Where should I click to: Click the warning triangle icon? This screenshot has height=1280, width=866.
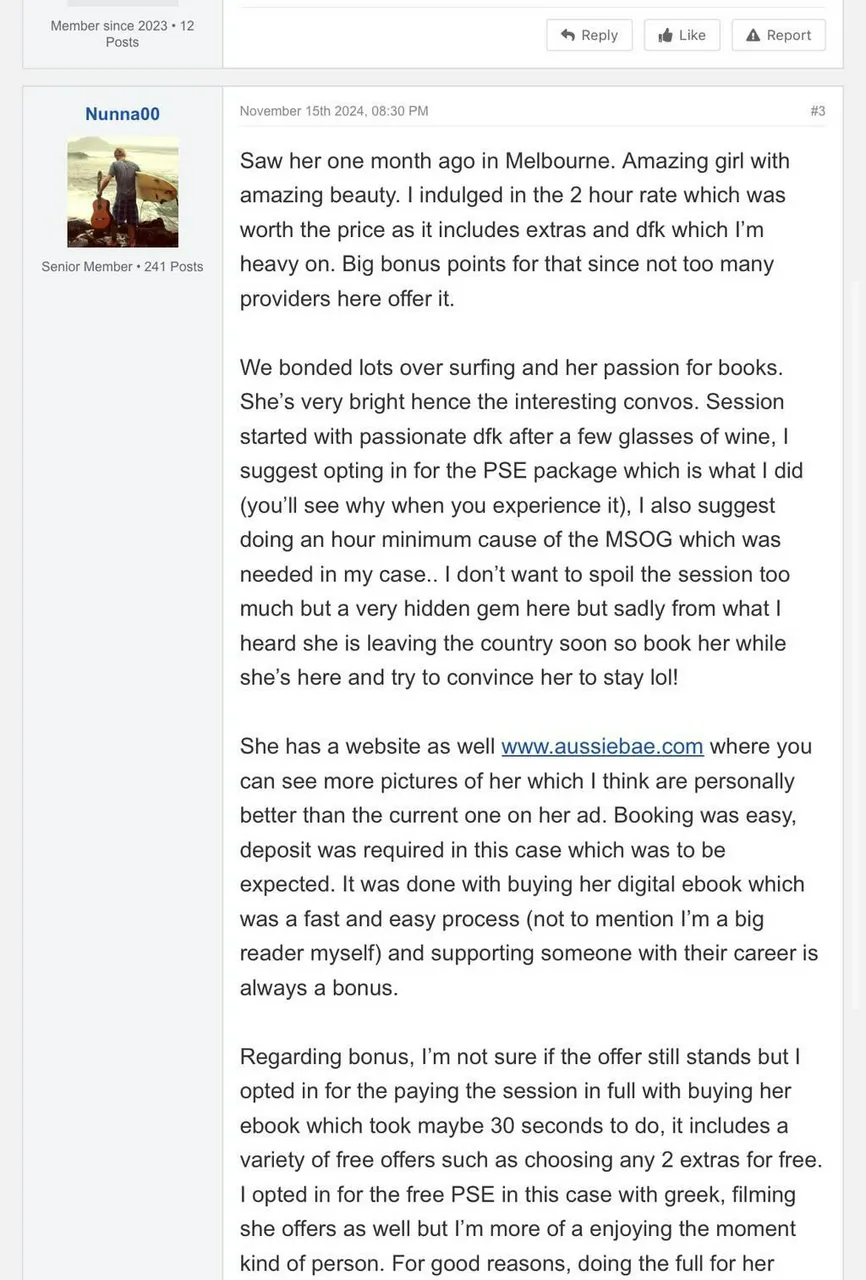coord(753,35)
